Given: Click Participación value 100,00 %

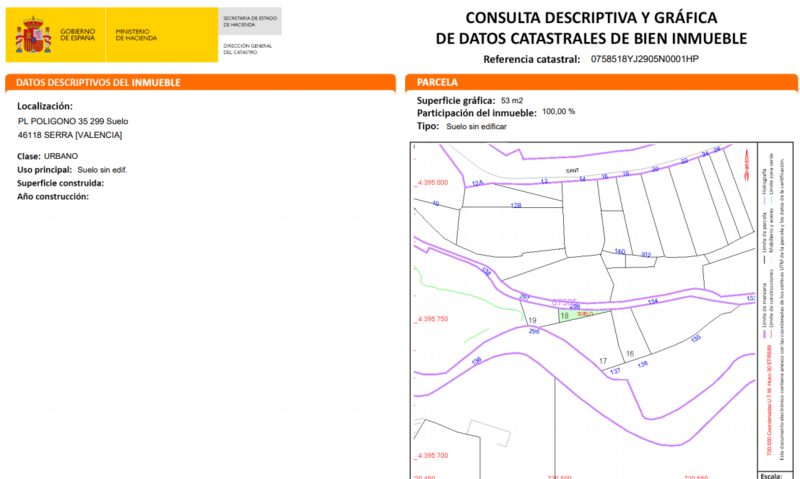Looking at the screenshot, I should (559, 111).
